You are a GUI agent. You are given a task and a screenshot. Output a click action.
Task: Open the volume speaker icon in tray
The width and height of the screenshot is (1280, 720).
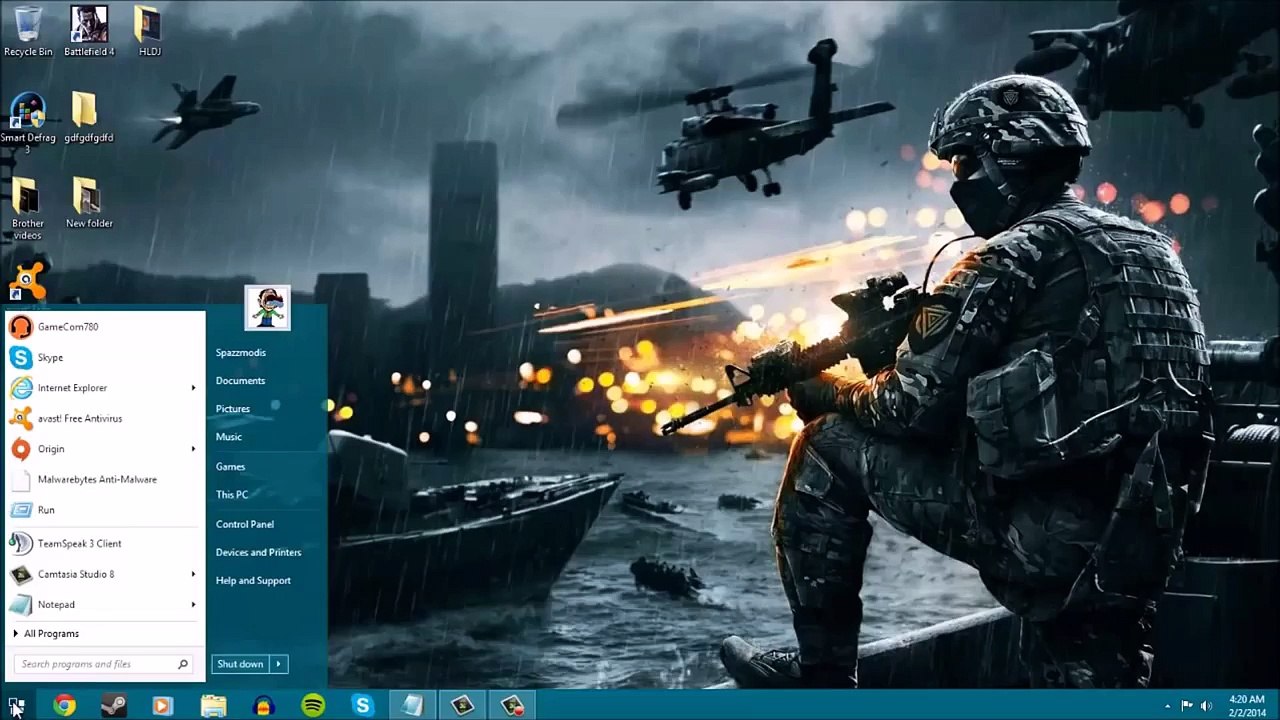coord(1207,706)
